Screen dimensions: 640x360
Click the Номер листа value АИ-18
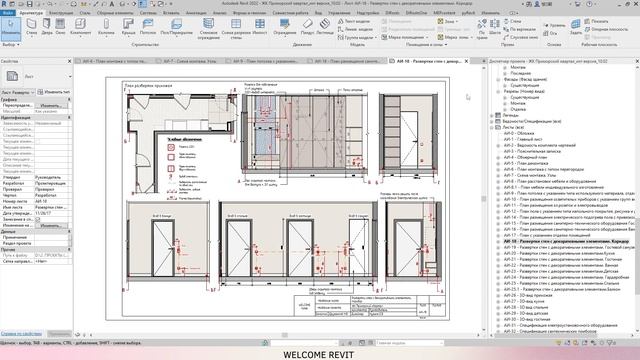tap(51, 202)
